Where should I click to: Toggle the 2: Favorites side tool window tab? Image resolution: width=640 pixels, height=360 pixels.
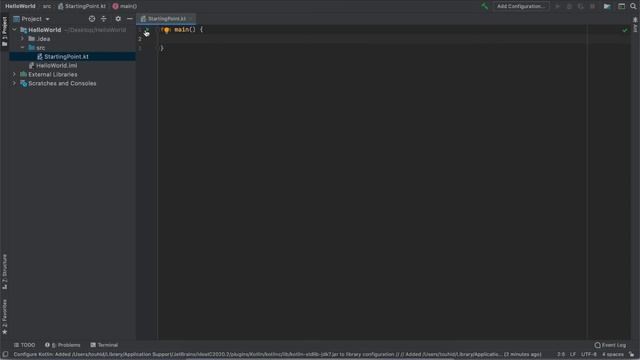coord(4,317)
